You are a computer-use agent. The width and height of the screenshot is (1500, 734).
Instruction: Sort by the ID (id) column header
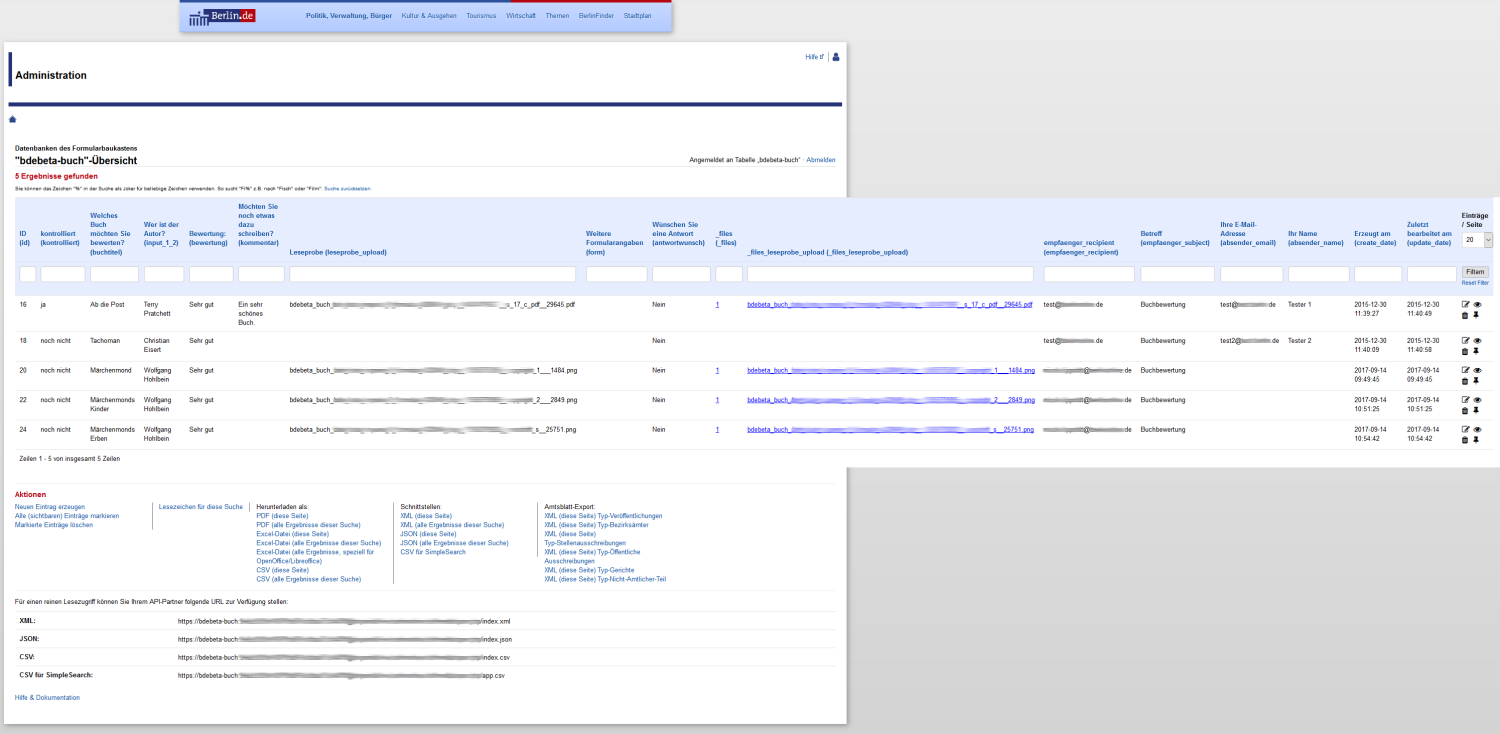click(24, 238)
